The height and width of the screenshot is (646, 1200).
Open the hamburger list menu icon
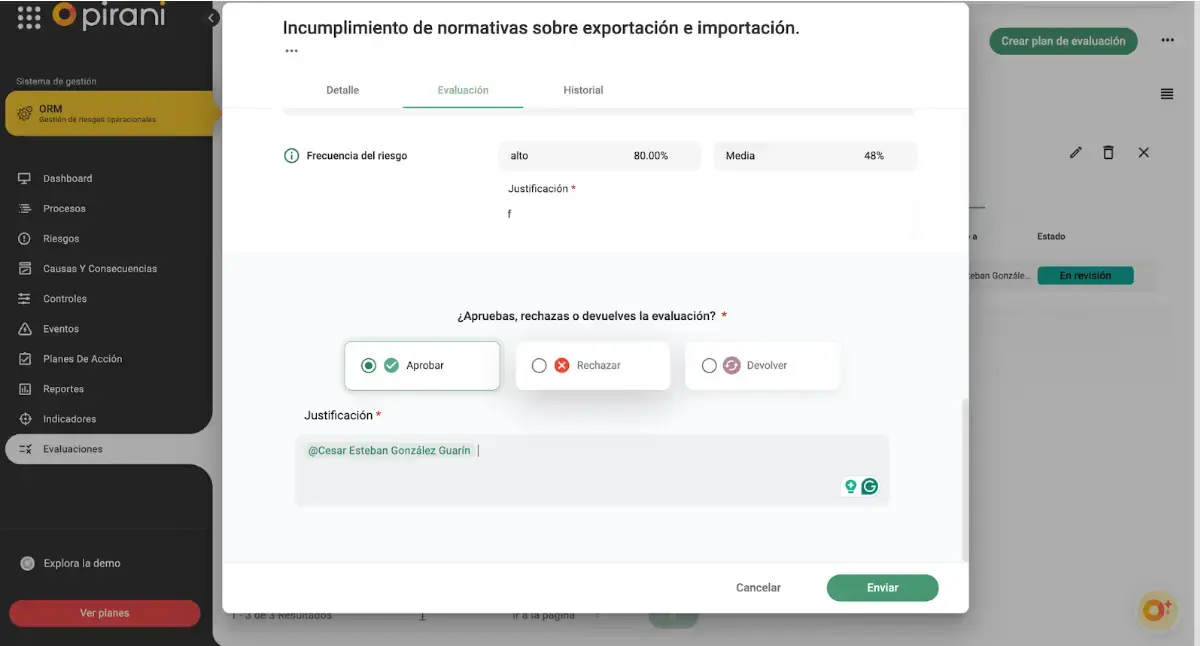pos(1166,94)
